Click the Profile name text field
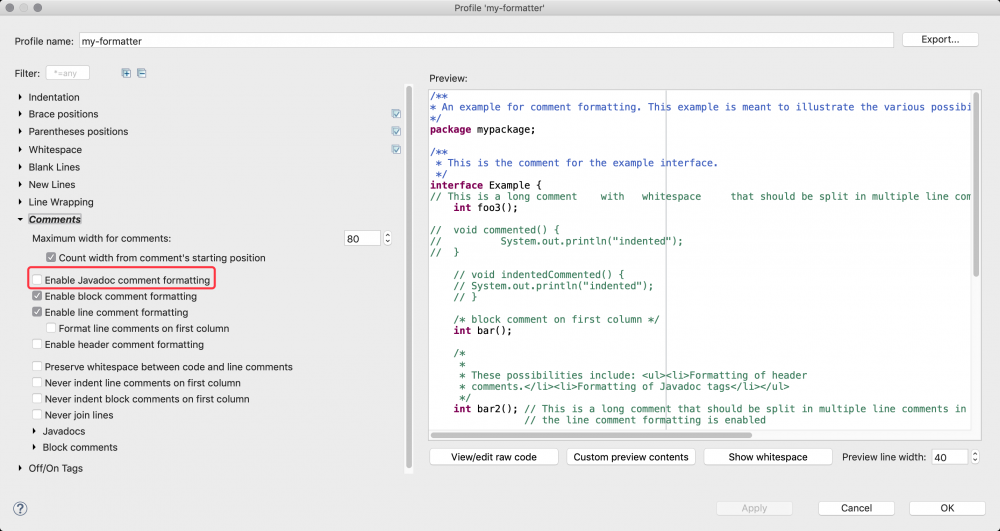The image size is (1000, 531). pos(486,40)
